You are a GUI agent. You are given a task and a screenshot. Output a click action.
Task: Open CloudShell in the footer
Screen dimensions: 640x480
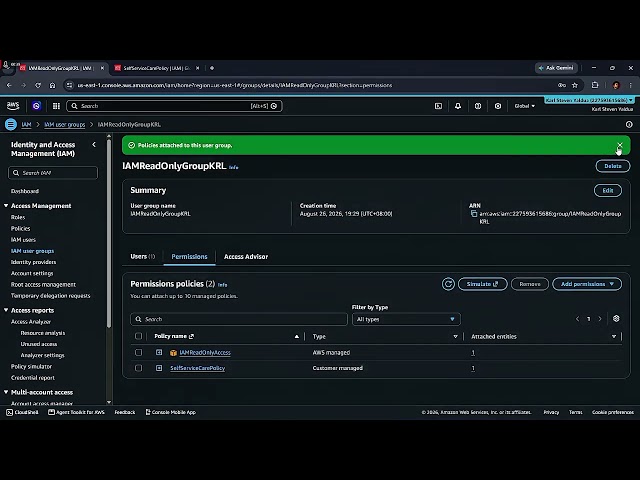pyautogui.click(x=22, y=412)
